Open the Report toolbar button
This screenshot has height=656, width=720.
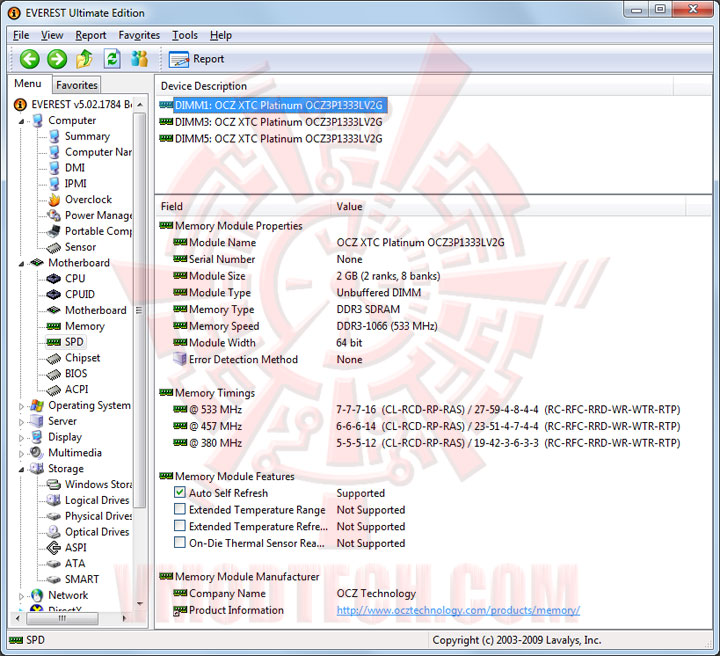[x=197, y=59]
